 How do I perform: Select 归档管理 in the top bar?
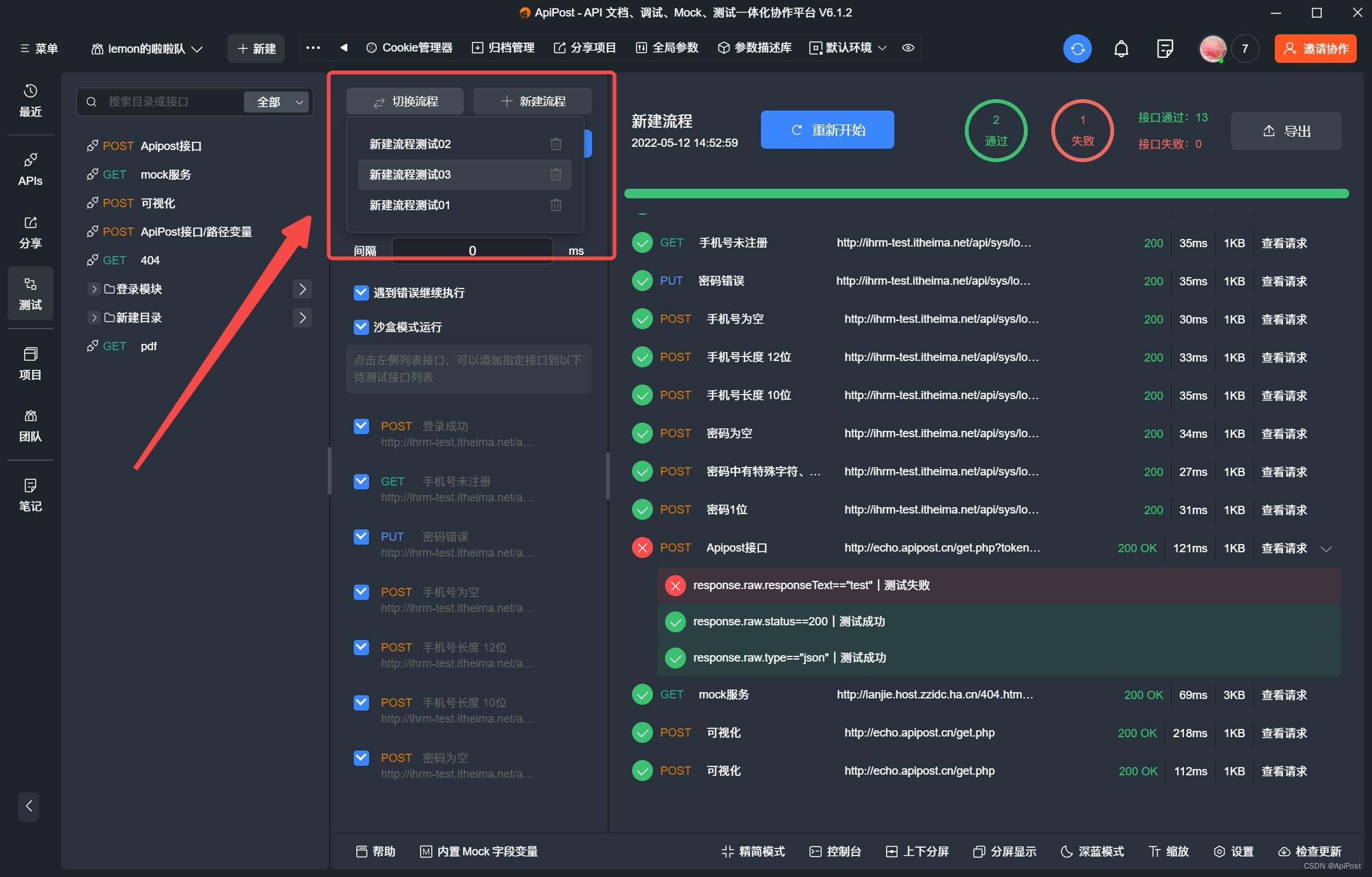pos(502,47)
